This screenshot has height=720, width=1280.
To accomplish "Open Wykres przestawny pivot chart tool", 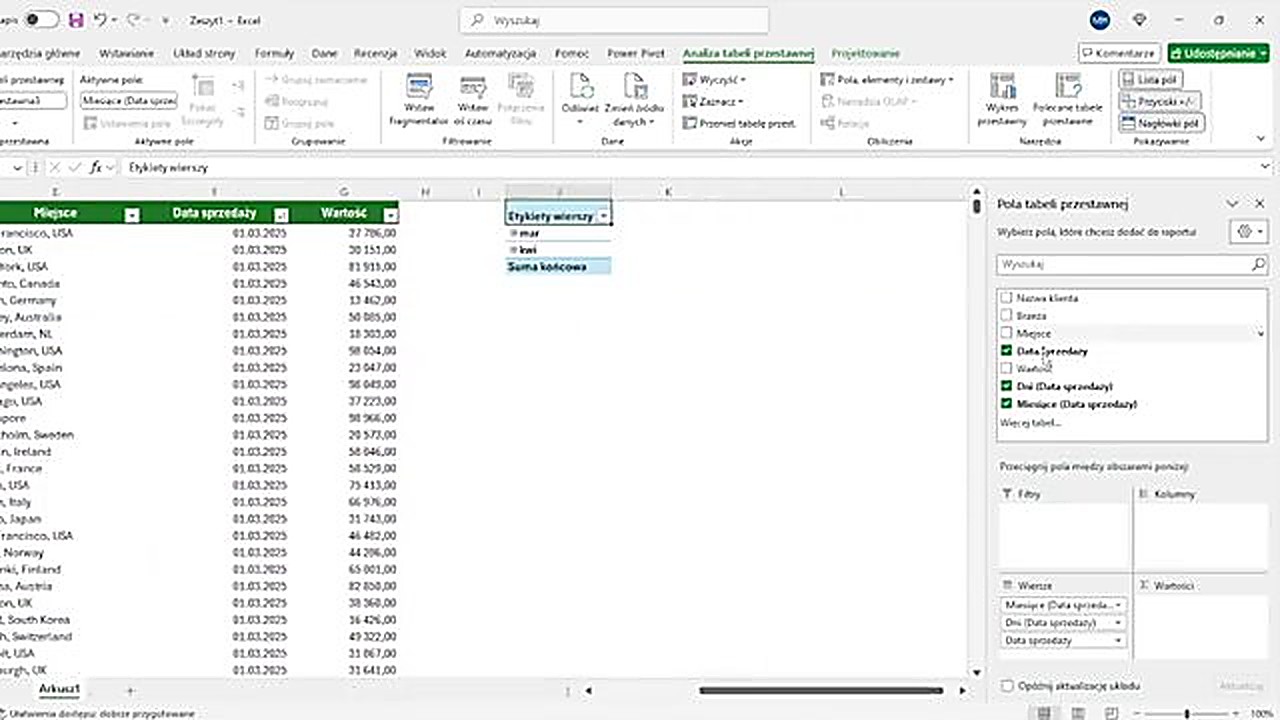I will 1002,88.
